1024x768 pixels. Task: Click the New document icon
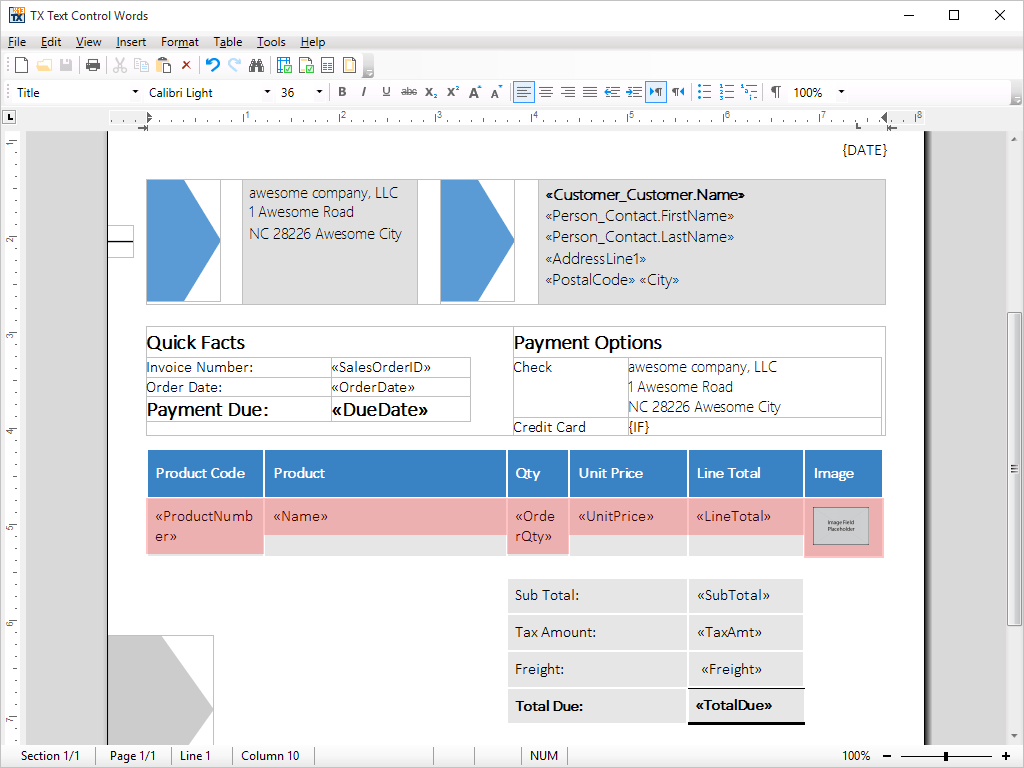[x=21, y=65]
